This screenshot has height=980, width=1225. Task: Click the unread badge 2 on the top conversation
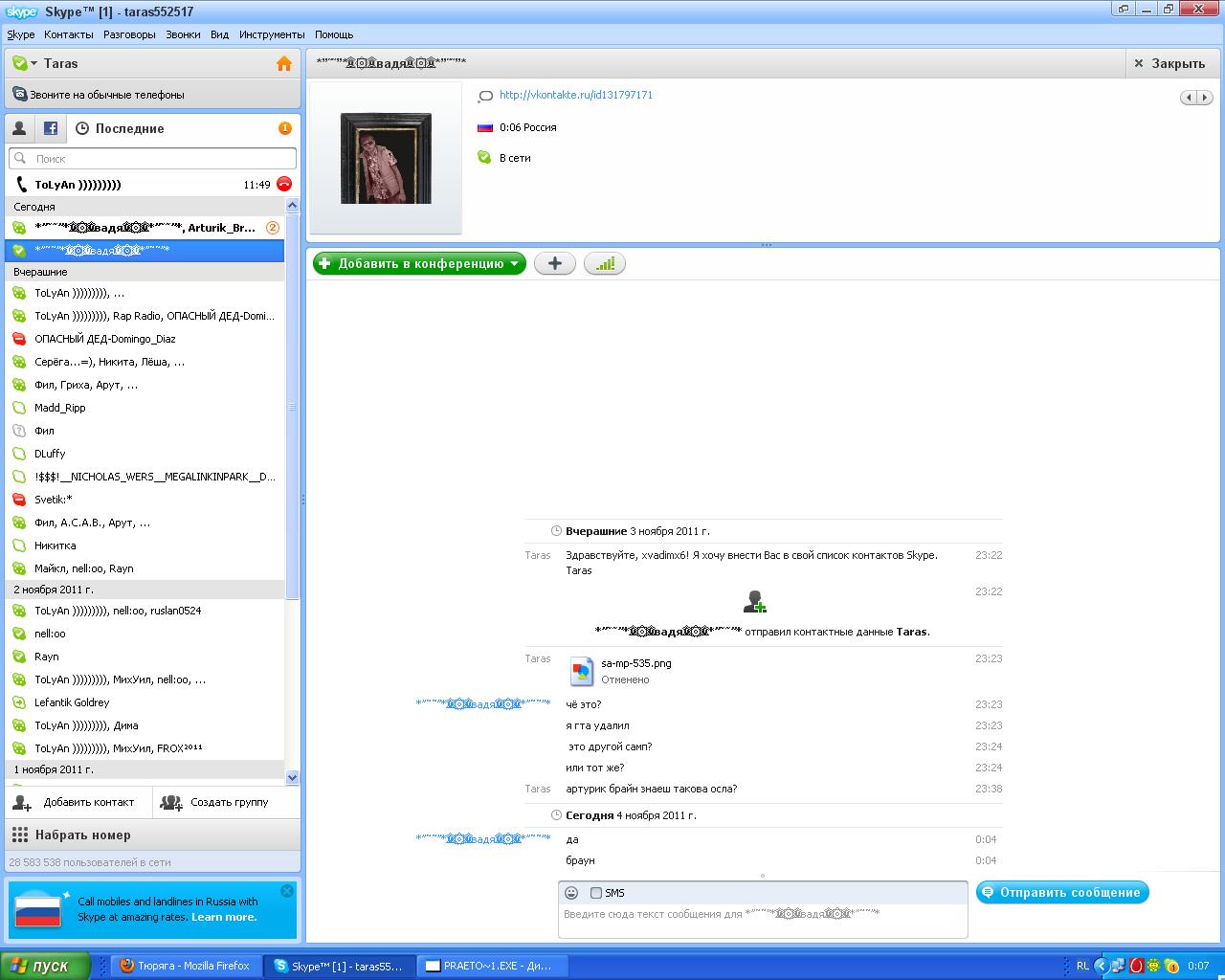click(272, 228)
